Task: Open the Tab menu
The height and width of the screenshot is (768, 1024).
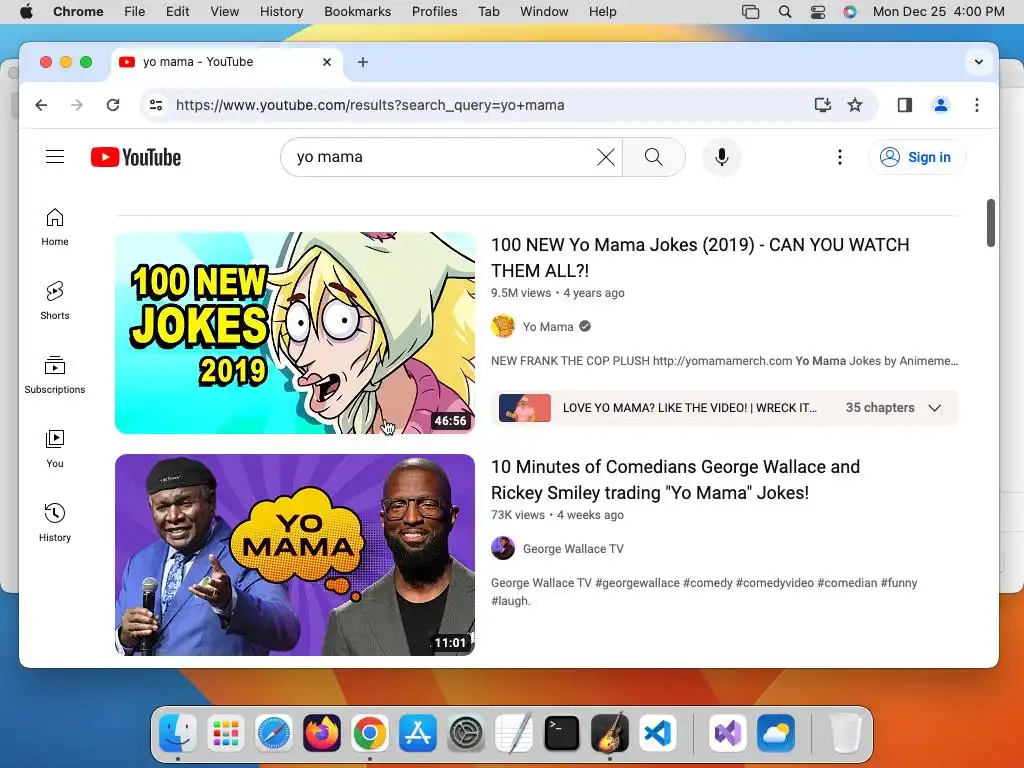Action: pos(488,12)
